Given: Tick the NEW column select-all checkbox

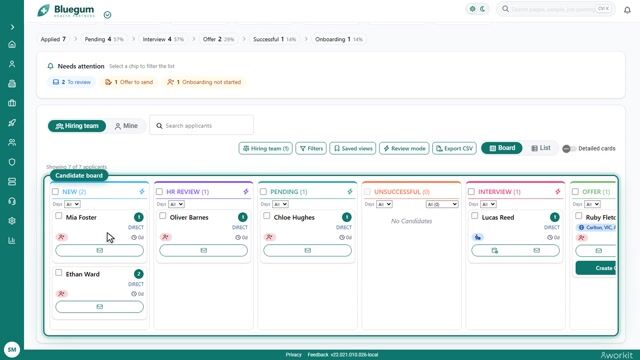Looking at the screenshot, I should [x=55, y=191].
